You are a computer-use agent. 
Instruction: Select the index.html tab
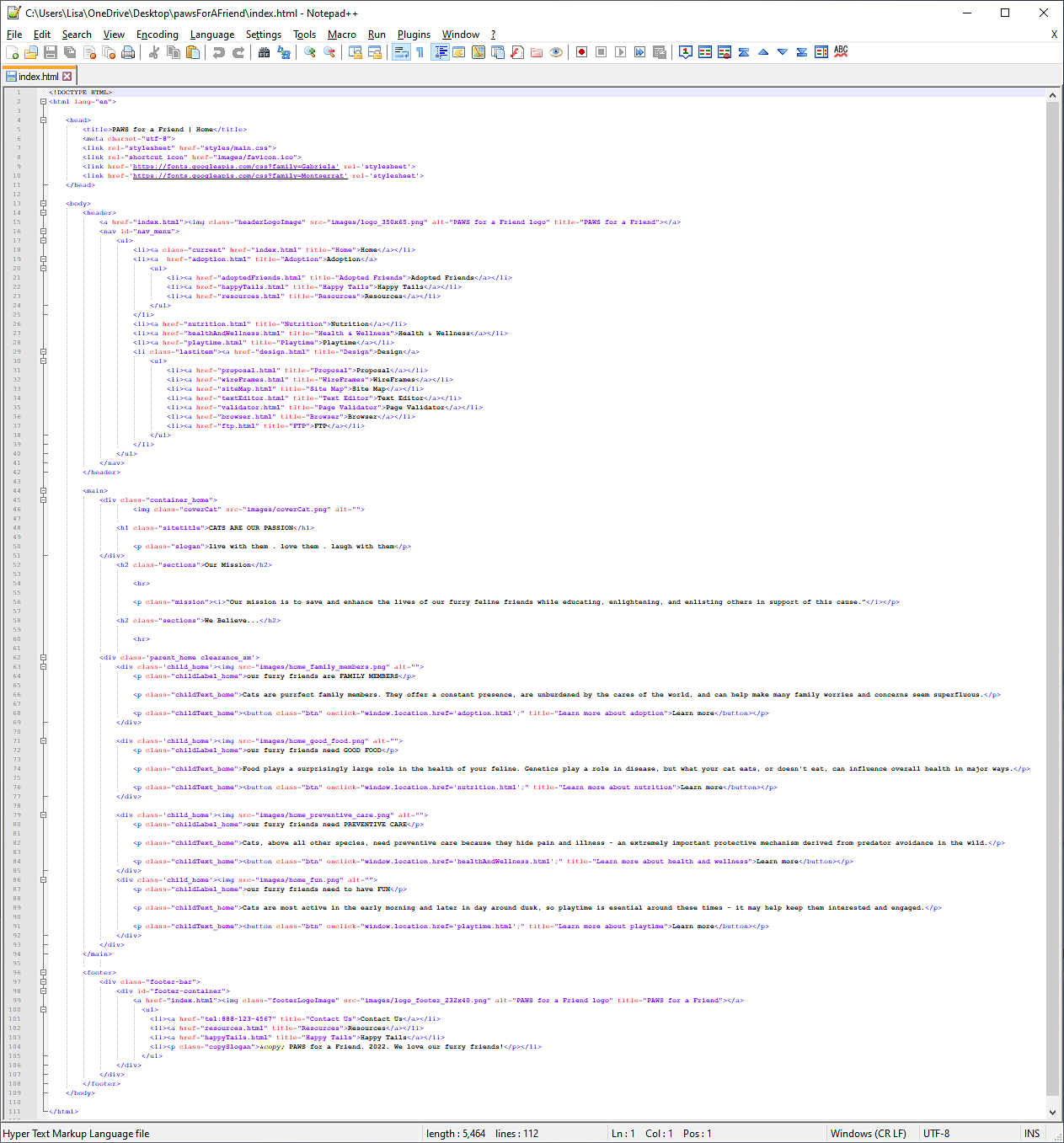coord(39,75)
